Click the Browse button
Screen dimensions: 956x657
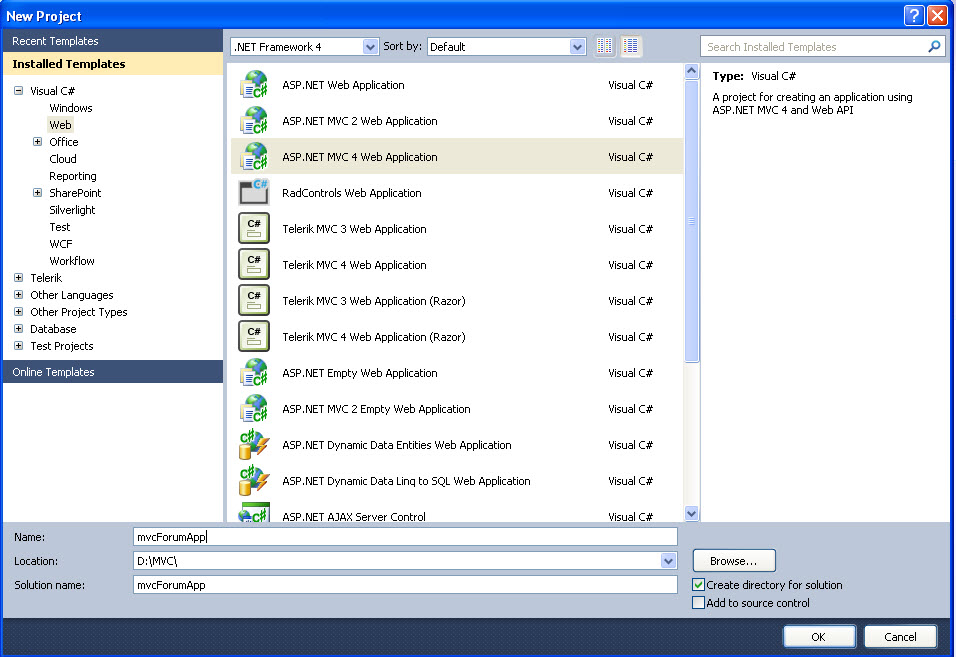(x=733, y=560)
